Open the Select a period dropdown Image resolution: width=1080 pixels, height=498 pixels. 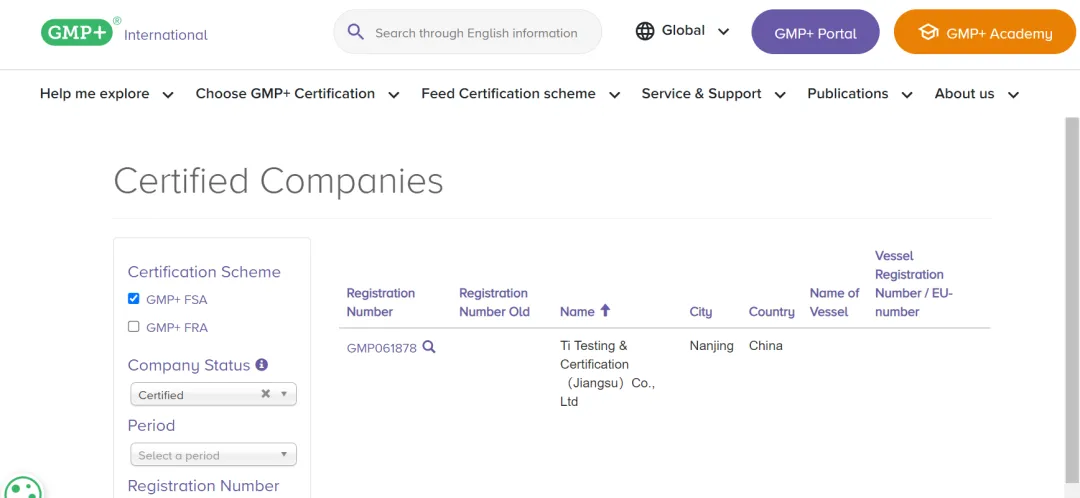(213, 455)
